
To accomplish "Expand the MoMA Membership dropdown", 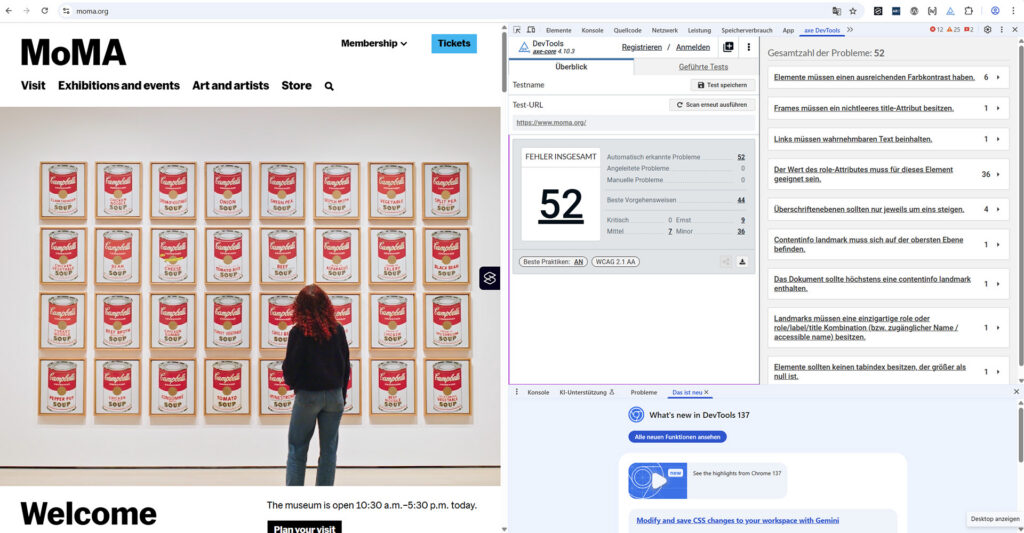I will pyautogui.click(x=374, y=43).
